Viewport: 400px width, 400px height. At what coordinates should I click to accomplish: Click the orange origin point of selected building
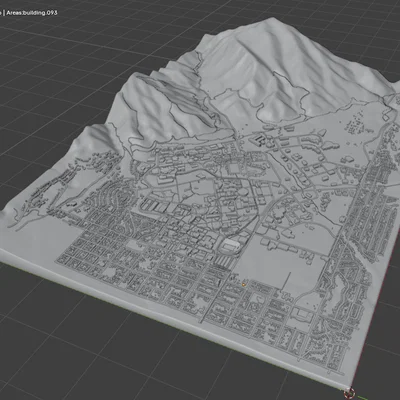(244, 284)
